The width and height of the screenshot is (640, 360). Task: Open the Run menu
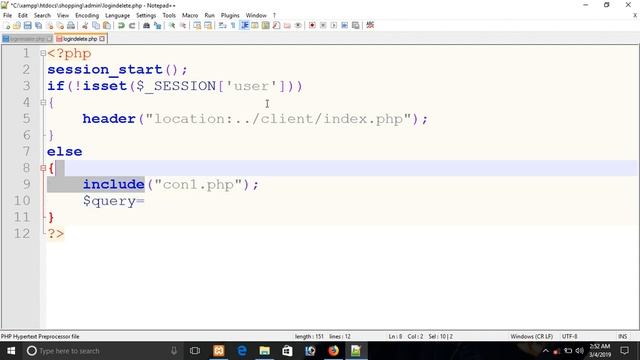(x=209, y=16)
